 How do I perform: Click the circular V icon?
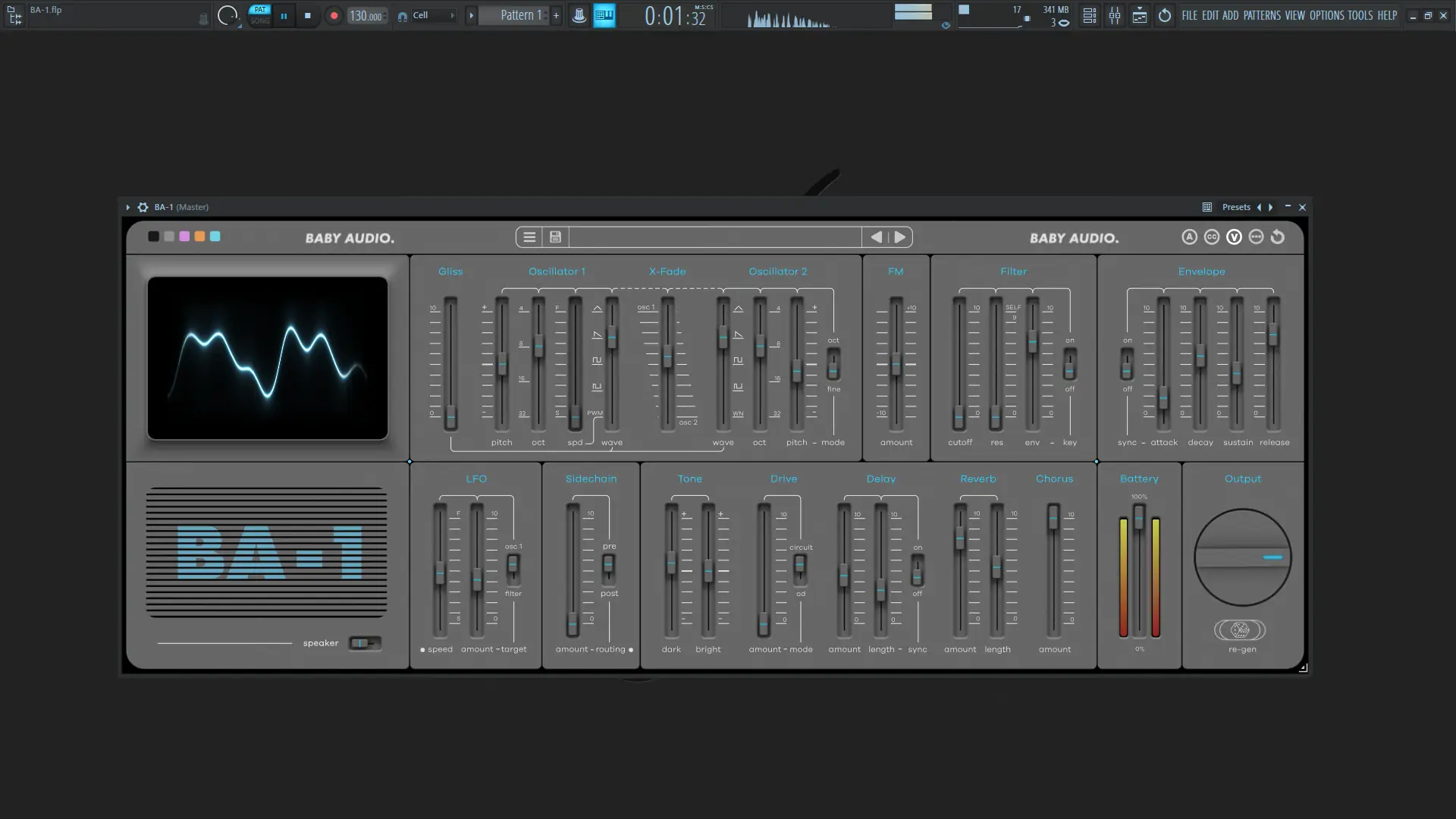pyautogui.click(x=1234, y=237)
